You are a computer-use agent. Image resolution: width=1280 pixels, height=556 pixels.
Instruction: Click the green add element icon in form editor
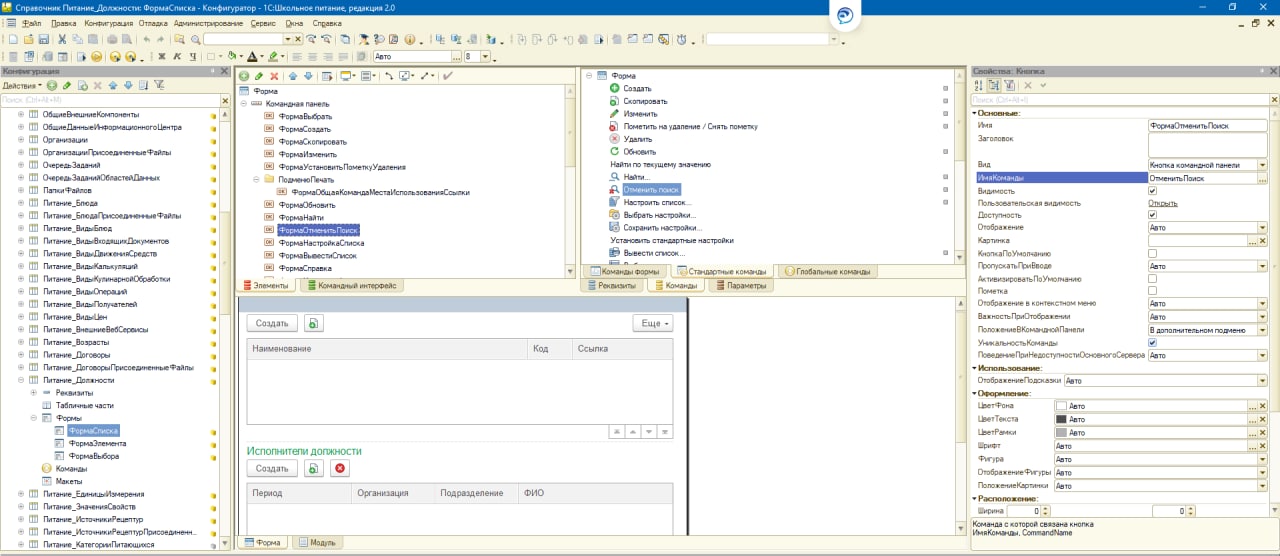click(244, 76)
